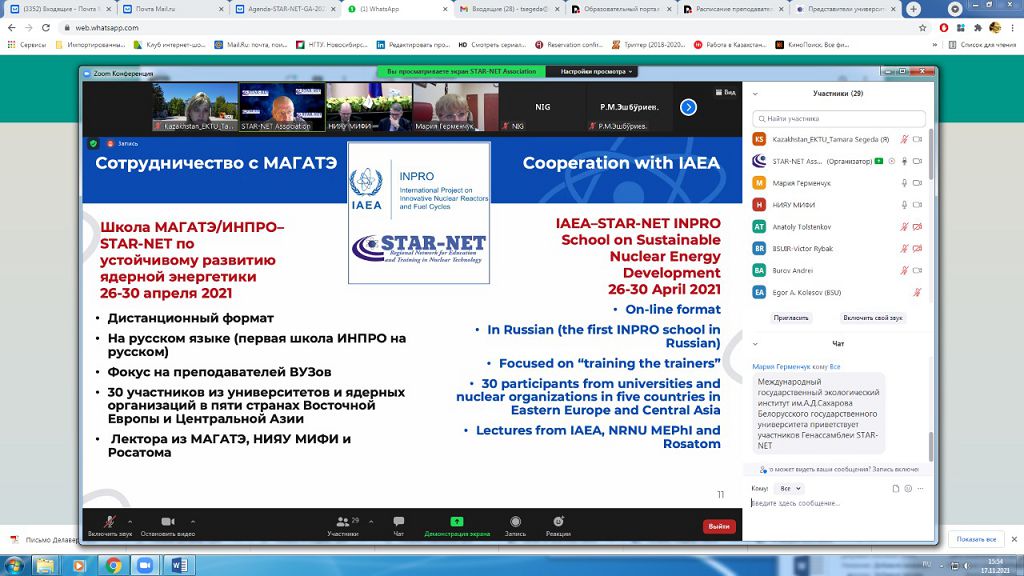Click microphone icon in STAR-NET Ass. row
The height and width of the screenshot is (576, 1024).
click(x=904, y=161)
